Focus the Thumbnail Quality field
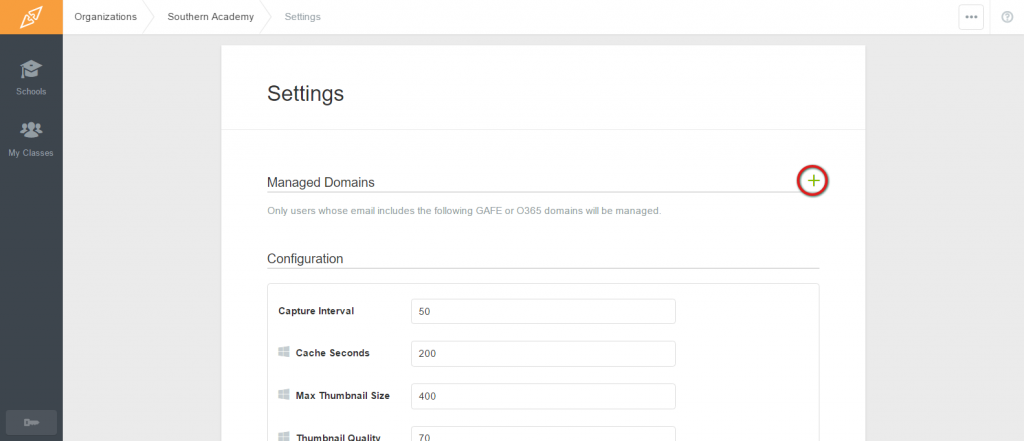 click(543, 434)
